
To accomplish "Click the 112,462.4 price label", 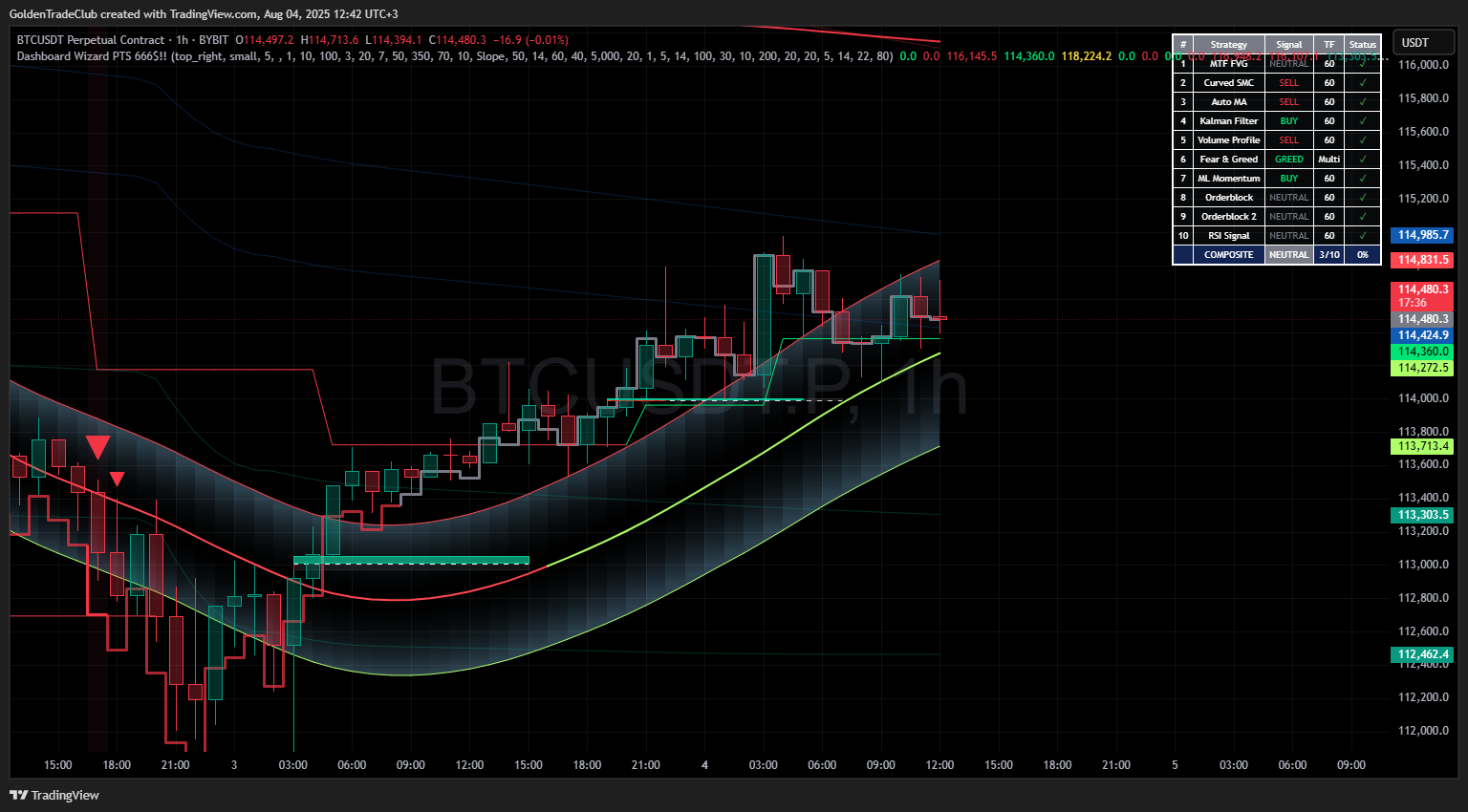I will point(1422,654).
